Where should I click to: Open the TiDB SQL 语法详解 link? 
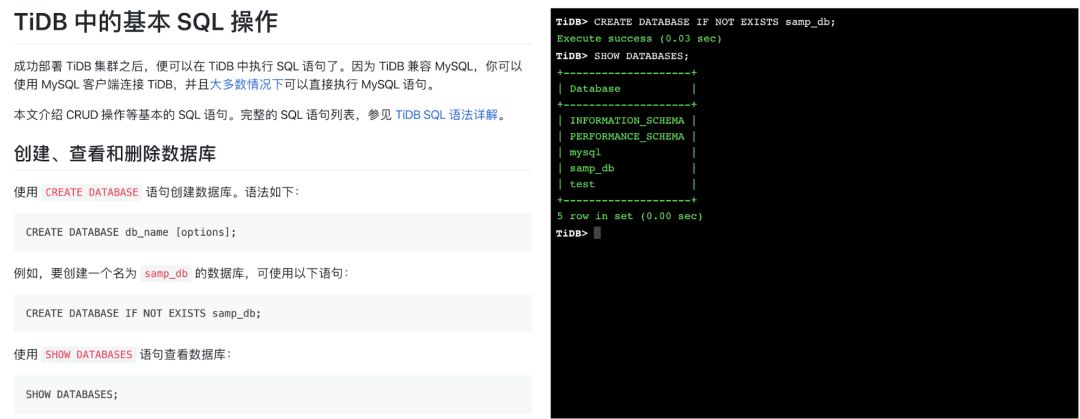coord(446,115)
